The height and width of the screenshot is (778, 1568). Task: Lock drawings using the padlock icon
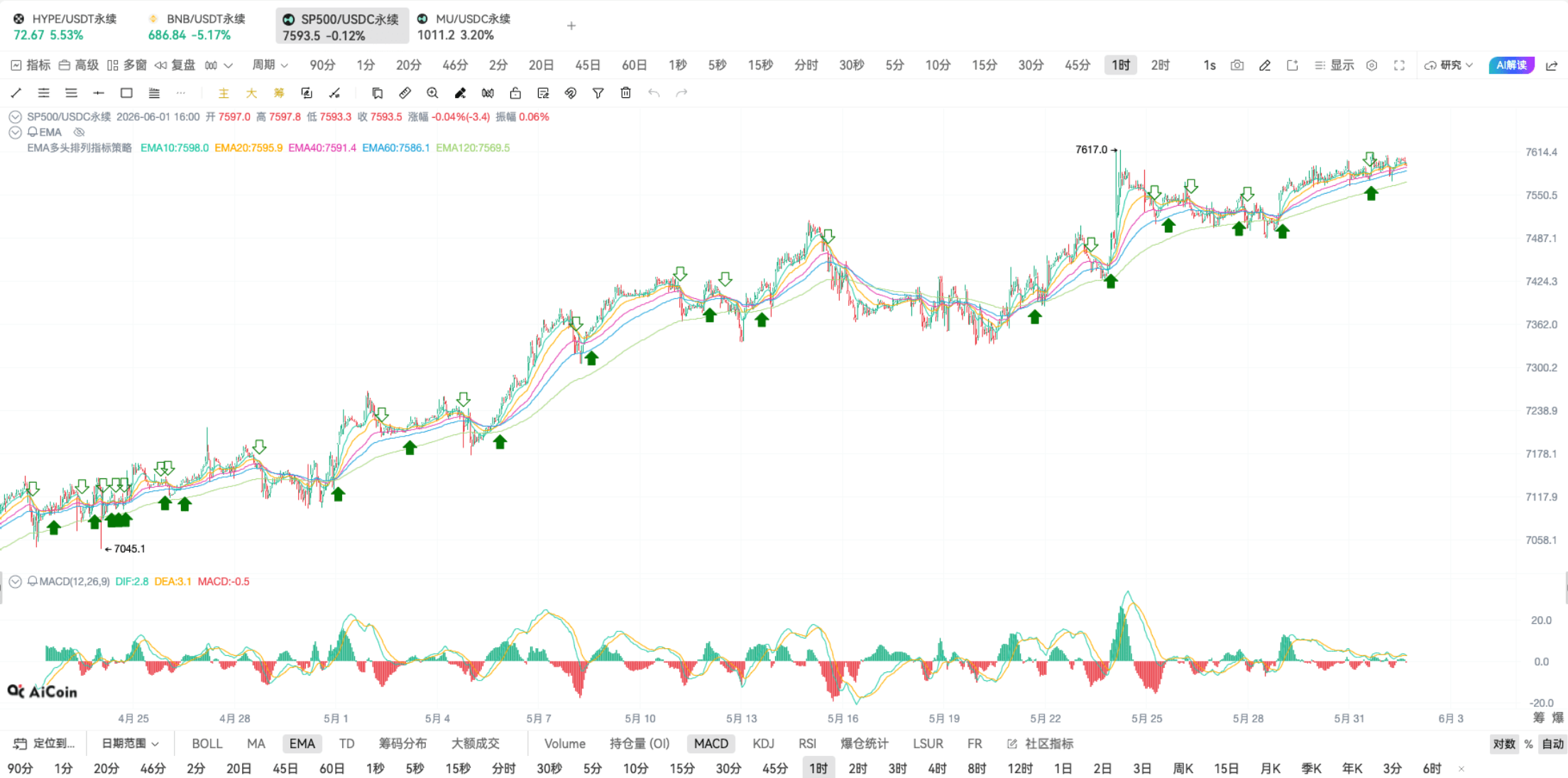[x=515, y=93]
